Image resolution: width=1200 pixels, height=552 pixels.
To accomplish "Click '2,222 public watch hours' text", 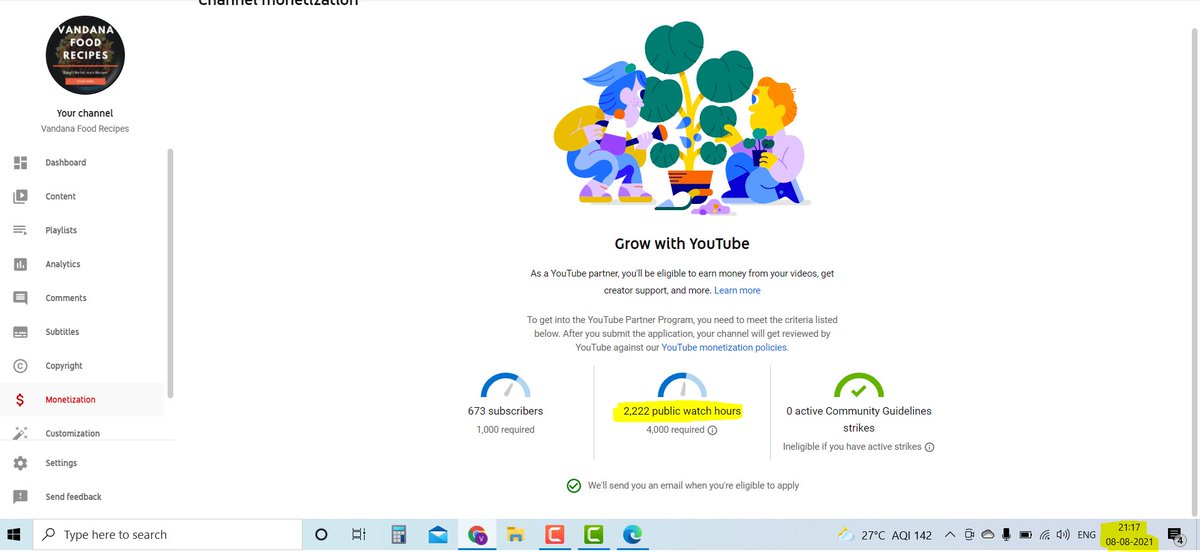I will pos(682,411).
